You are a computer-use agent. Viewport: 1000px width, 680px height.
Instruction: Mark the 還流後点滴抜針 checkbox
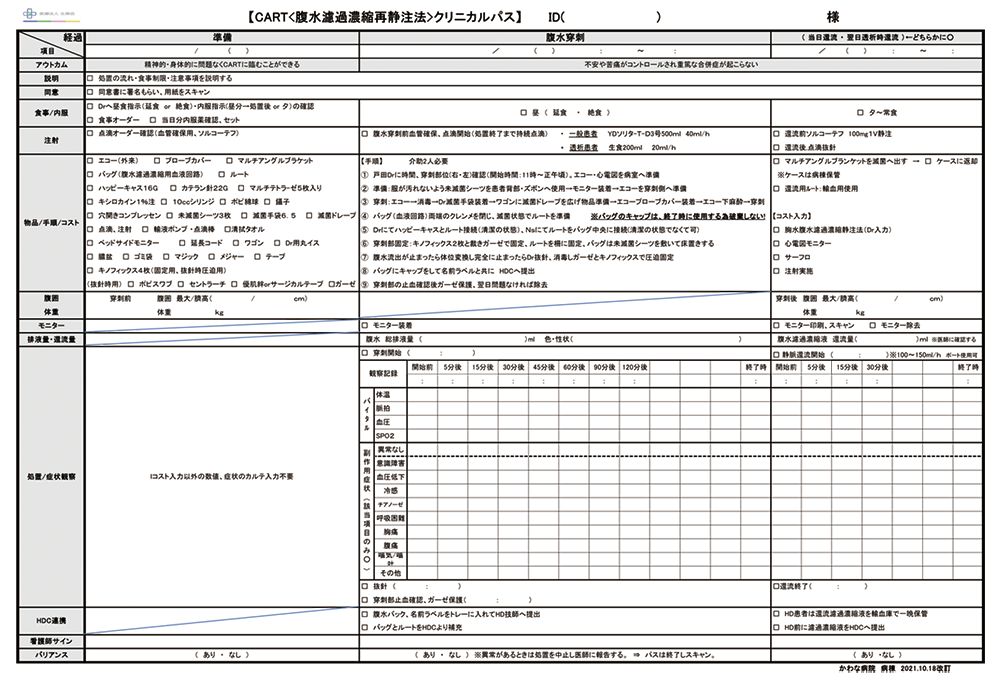[x=777, y=146]
